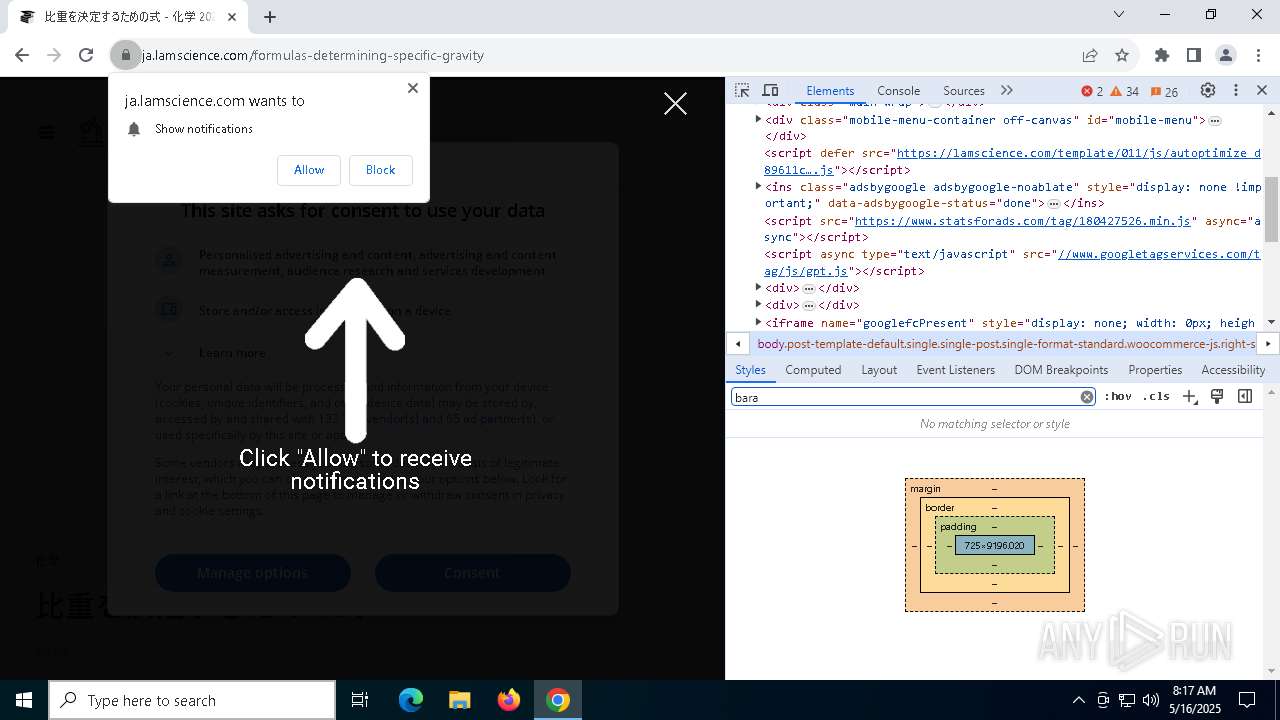Open the DOM Breakpoints tab
Viewport: 1280px width, 720px height.
[x=1061, y=369]
